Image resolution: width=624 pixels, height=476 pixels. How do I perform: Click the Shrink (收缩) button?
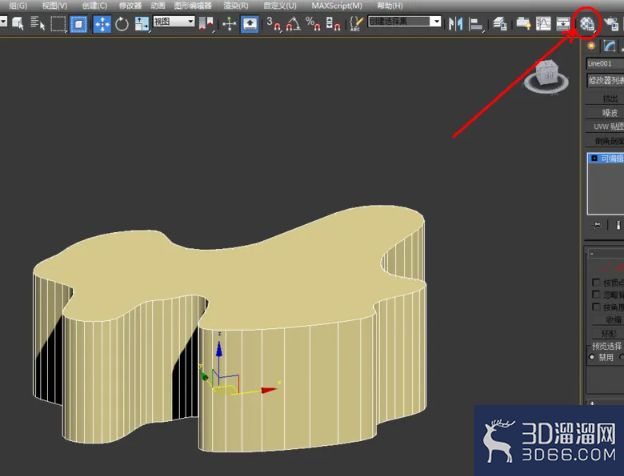[608, 320]
